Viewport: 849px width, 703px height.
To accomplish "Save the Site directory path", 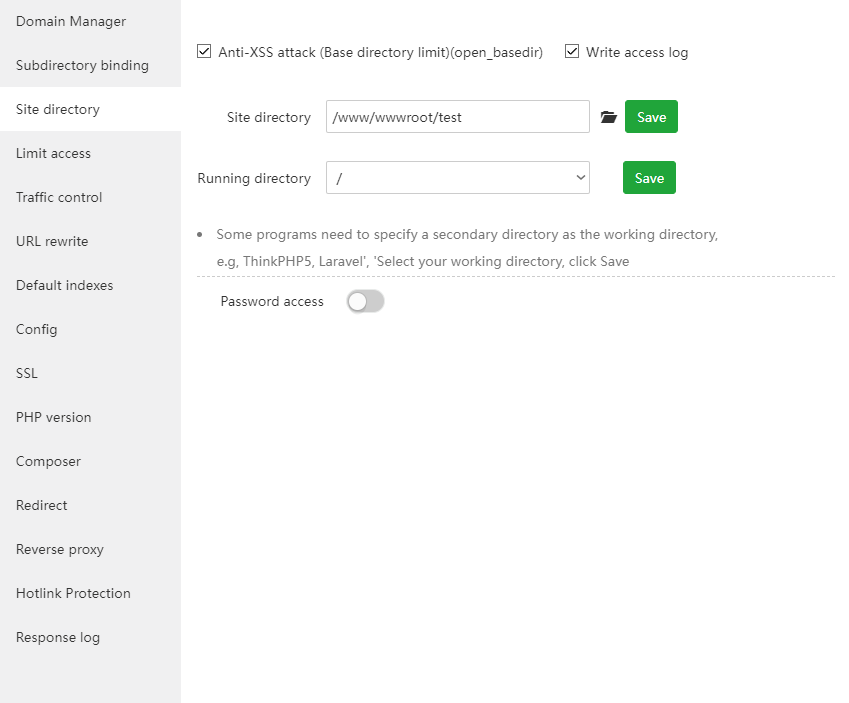I will coord(651,117).
